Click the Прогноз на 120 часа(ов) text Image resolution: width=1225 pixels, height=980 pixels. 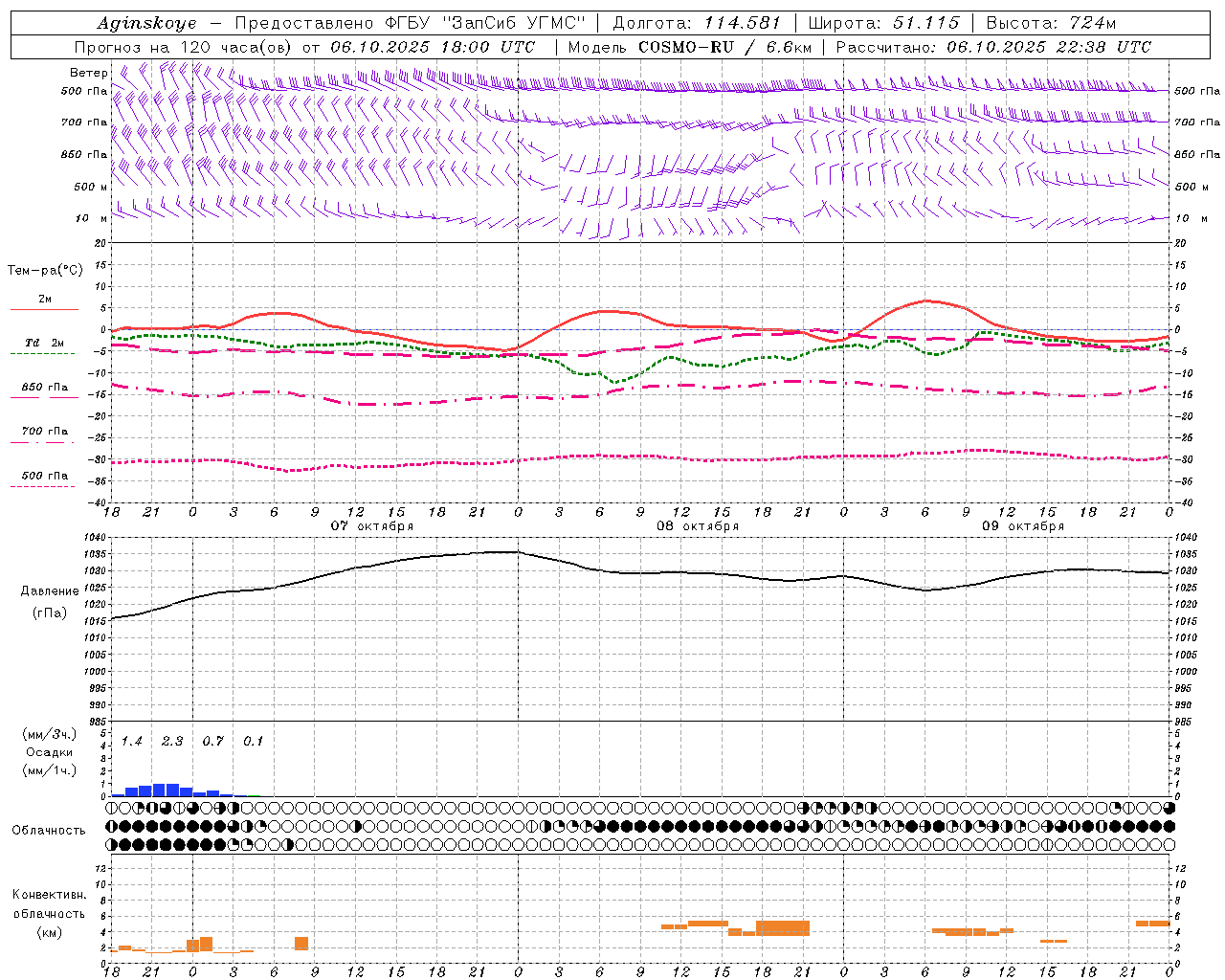(x=184, y=47)
